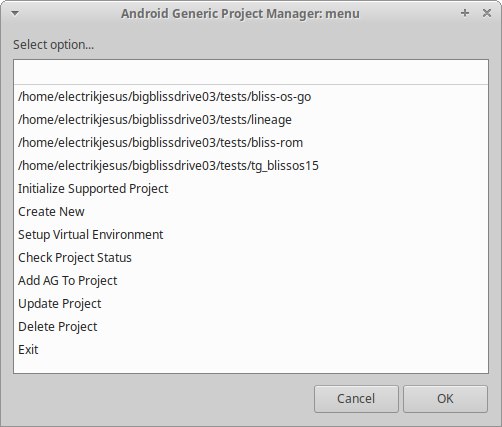The image size is (502, 427).
Task: Confirm selection with OK button
Action: coord(445,399)
